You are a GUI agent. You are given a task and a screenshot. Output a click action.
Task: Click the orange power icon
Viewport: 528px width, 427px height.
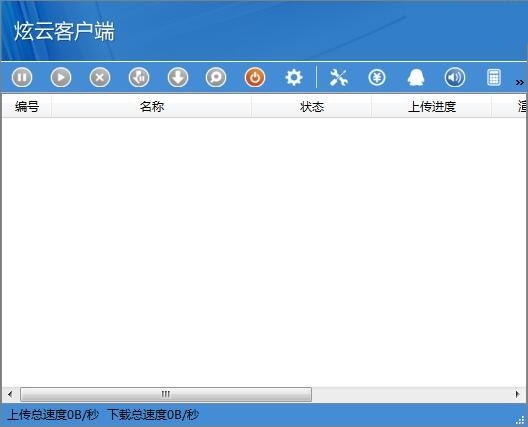tap(255, 77)
